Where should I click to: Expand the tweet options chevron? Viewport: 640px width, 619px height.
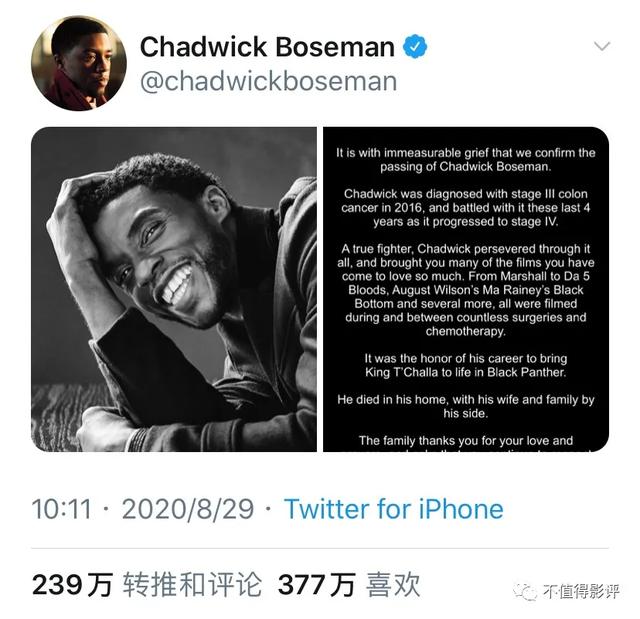[x=602, y=46]
